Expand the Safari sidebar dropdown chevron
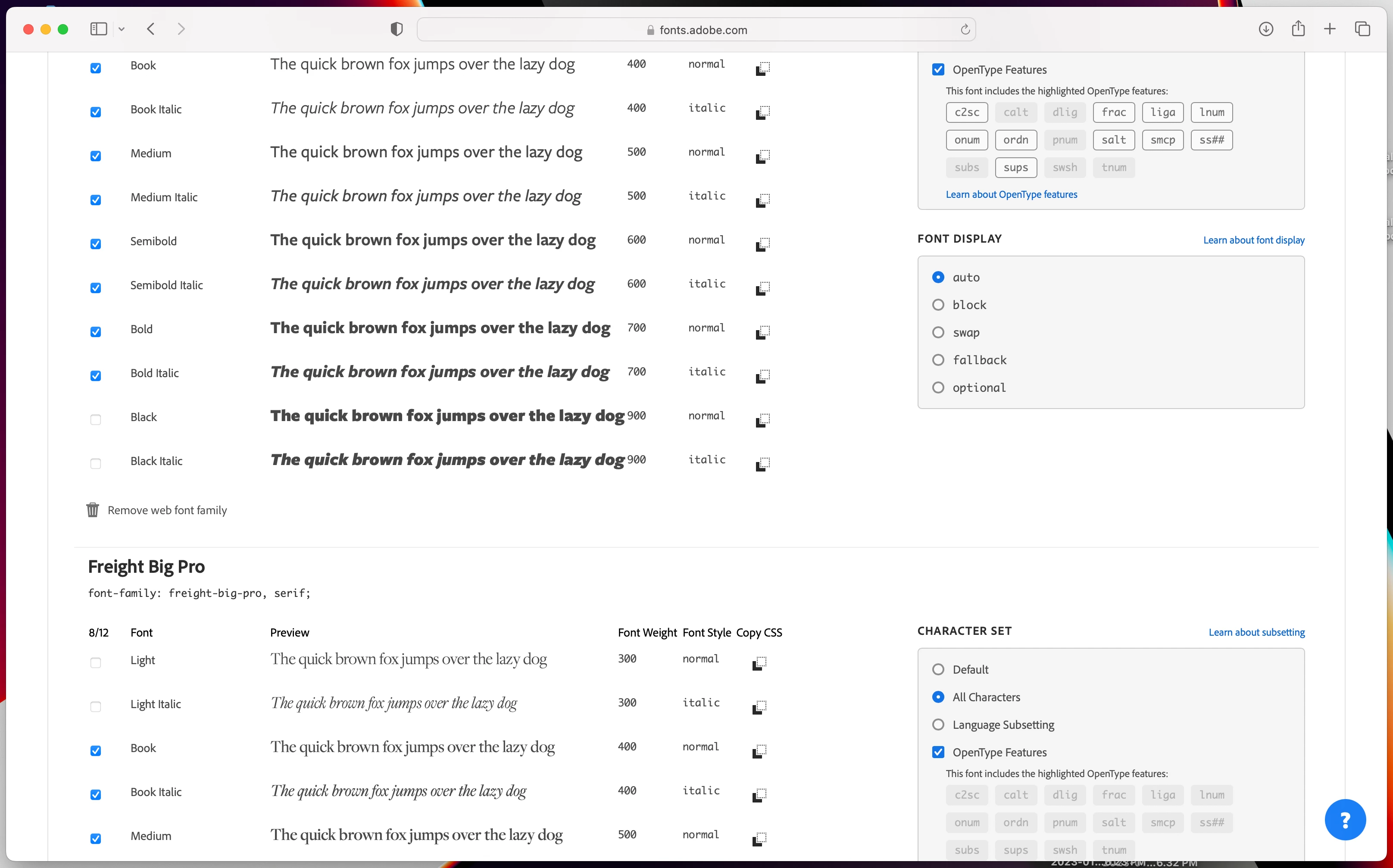Screen dimensions: 1393x868 122,29
